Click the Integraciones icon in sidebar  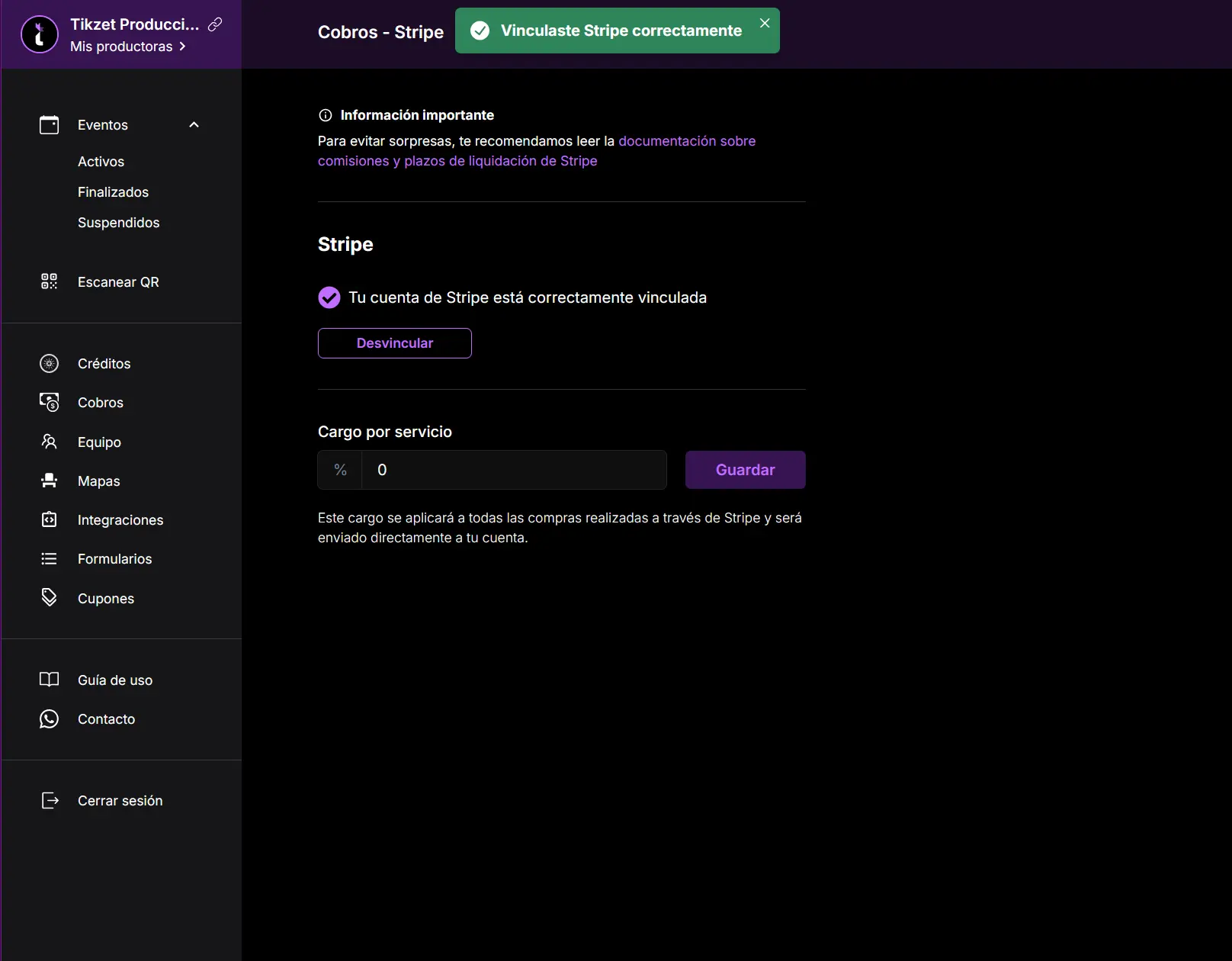pos(49,519)
